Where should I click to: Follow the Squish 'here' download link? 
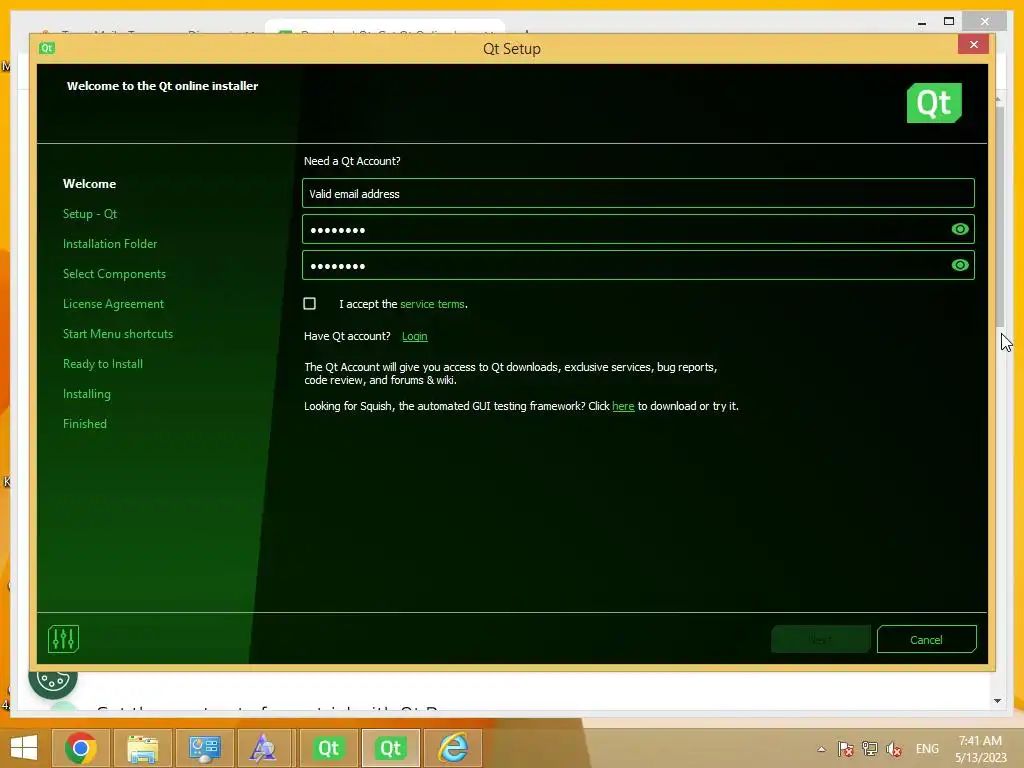tap(623, 406)
